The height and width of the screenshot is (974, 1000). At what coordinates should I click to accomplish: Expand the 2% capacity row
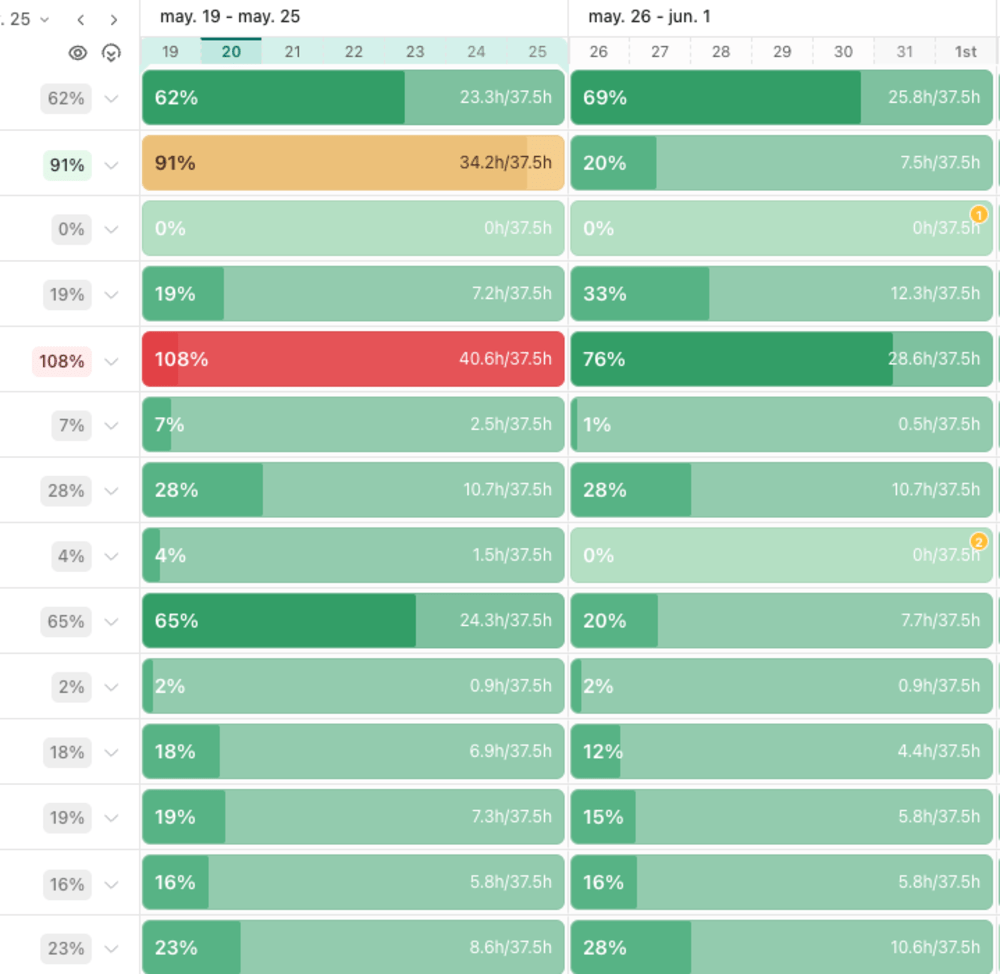pyautogui.click(x=111, y=687)
